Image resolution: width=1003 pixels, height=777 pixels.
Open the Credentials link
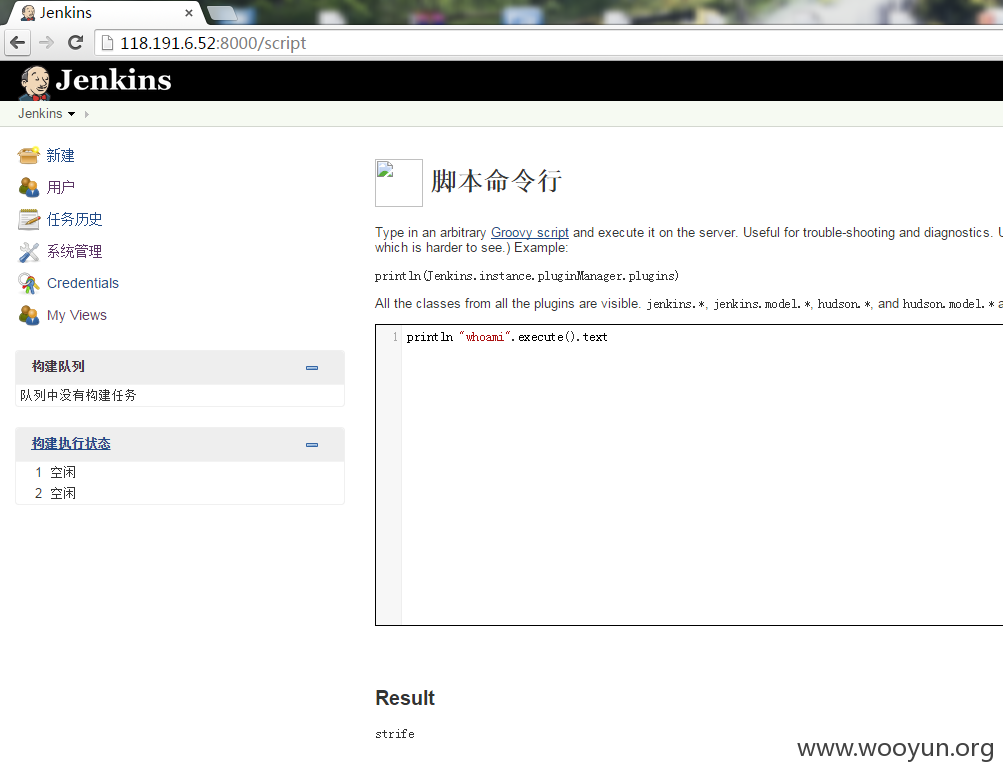(83, 283)
